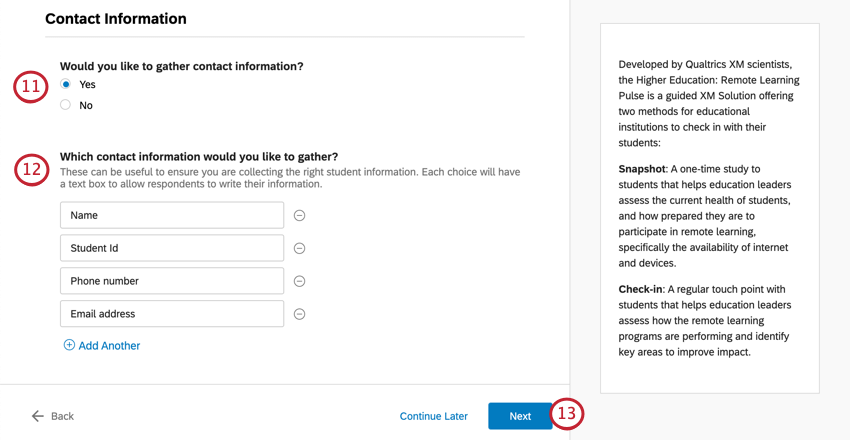Remove the Name field with its minus icon

point(299,215)
